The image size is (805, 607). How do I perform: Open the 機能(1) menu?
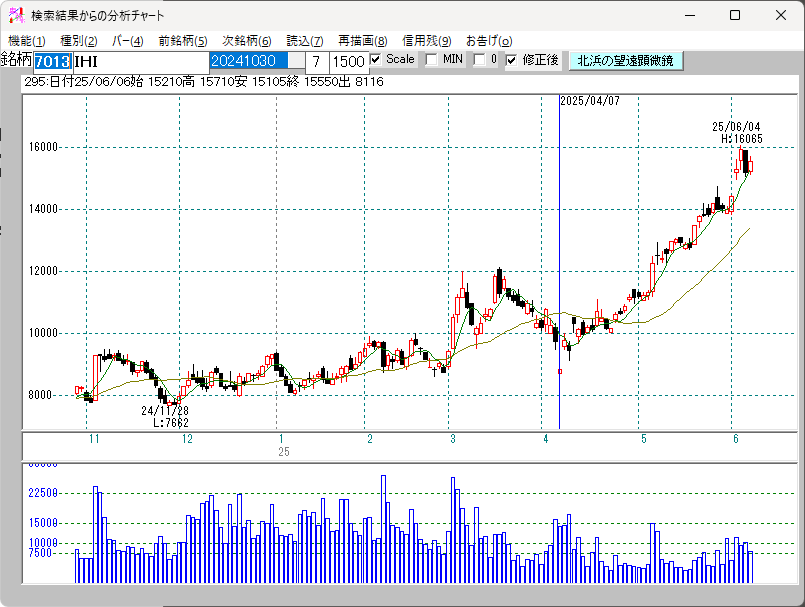[x=27, y=41]
